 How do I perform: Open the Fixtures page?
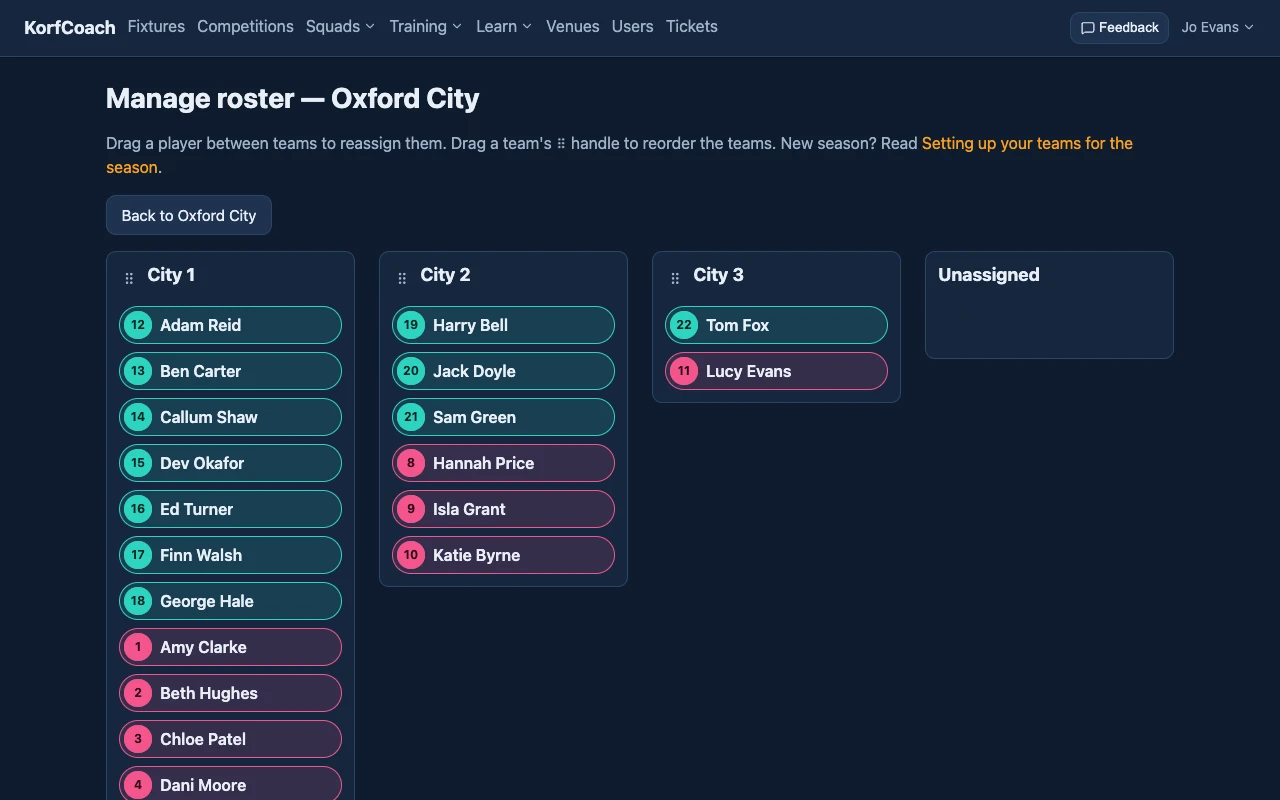(x=156, y=27)
